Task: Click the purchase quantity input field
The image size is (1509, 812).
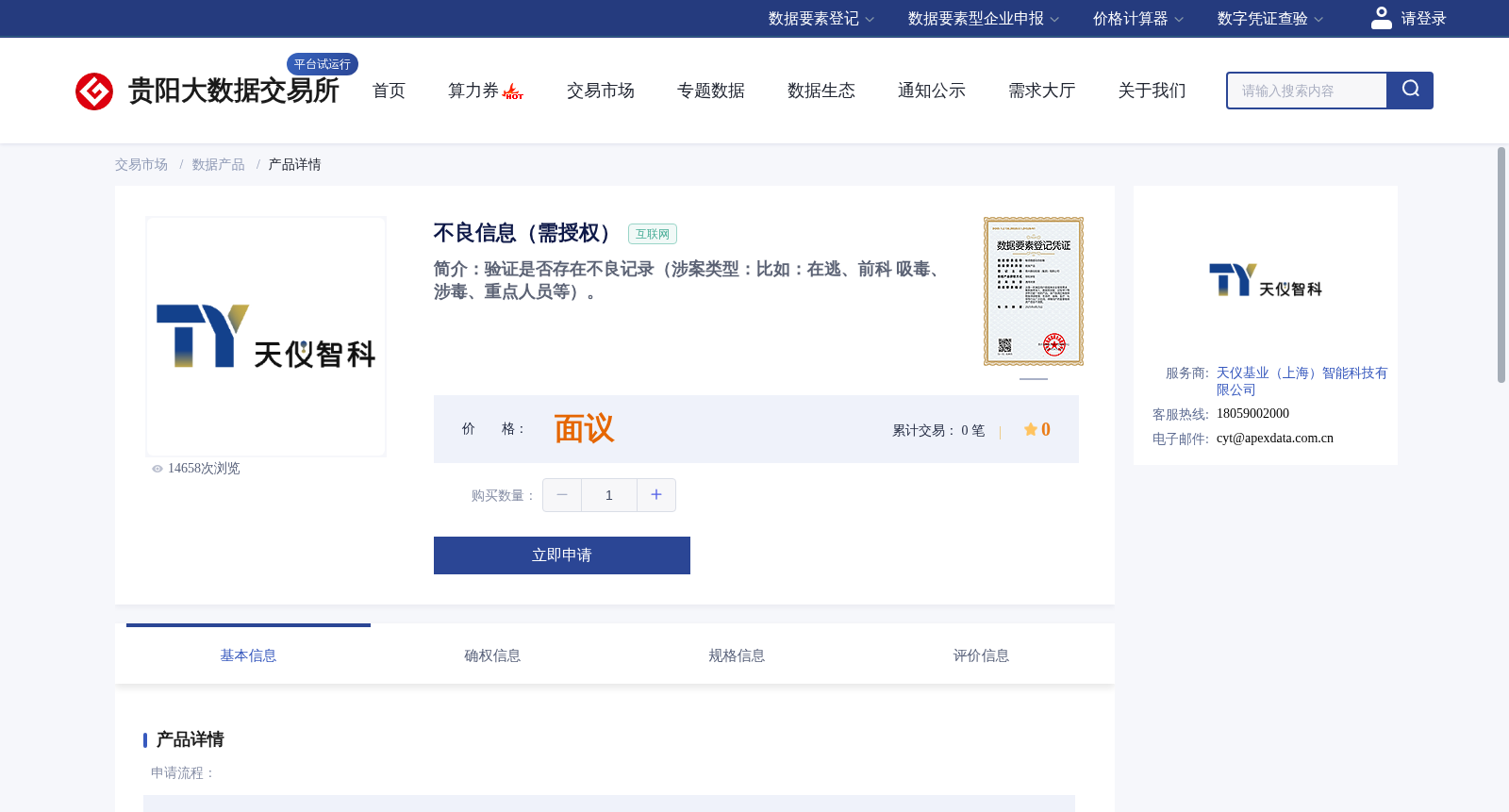Action: click(609, 495)
